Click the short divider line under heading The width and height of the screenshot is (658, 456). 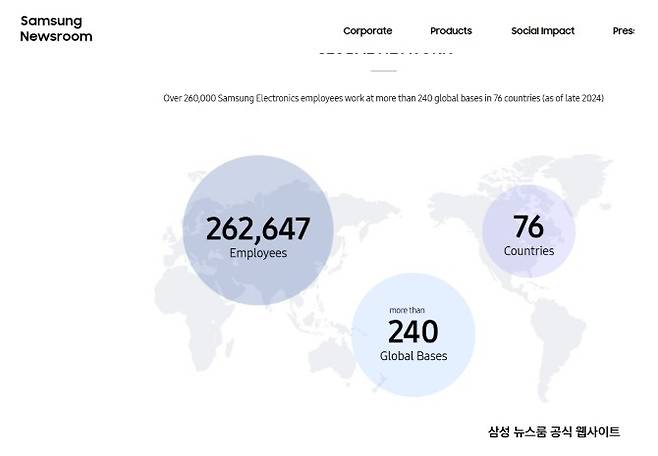tap(384, 71)
